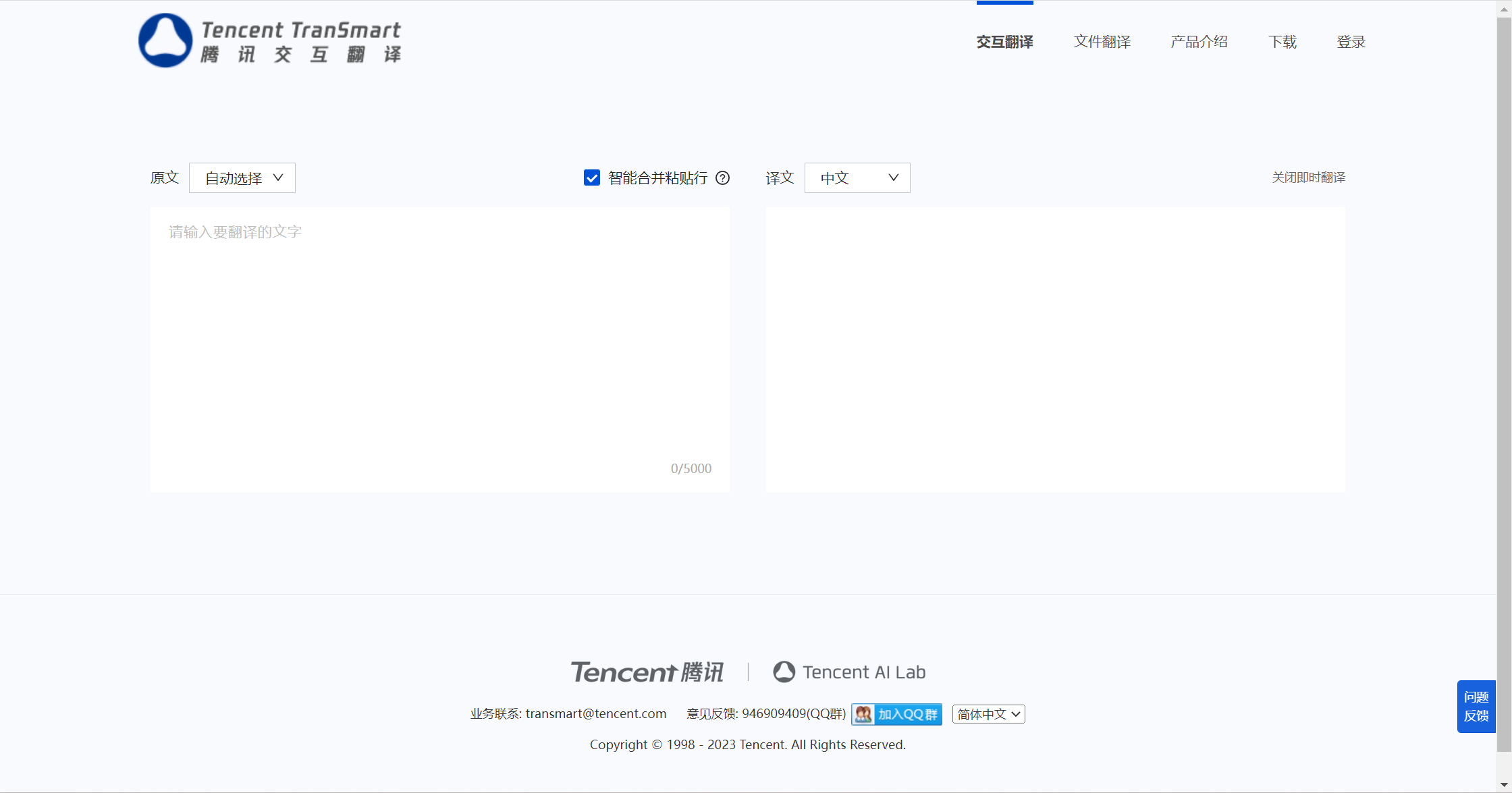Click the Tencent TranSmart logo

pos(269,40)
